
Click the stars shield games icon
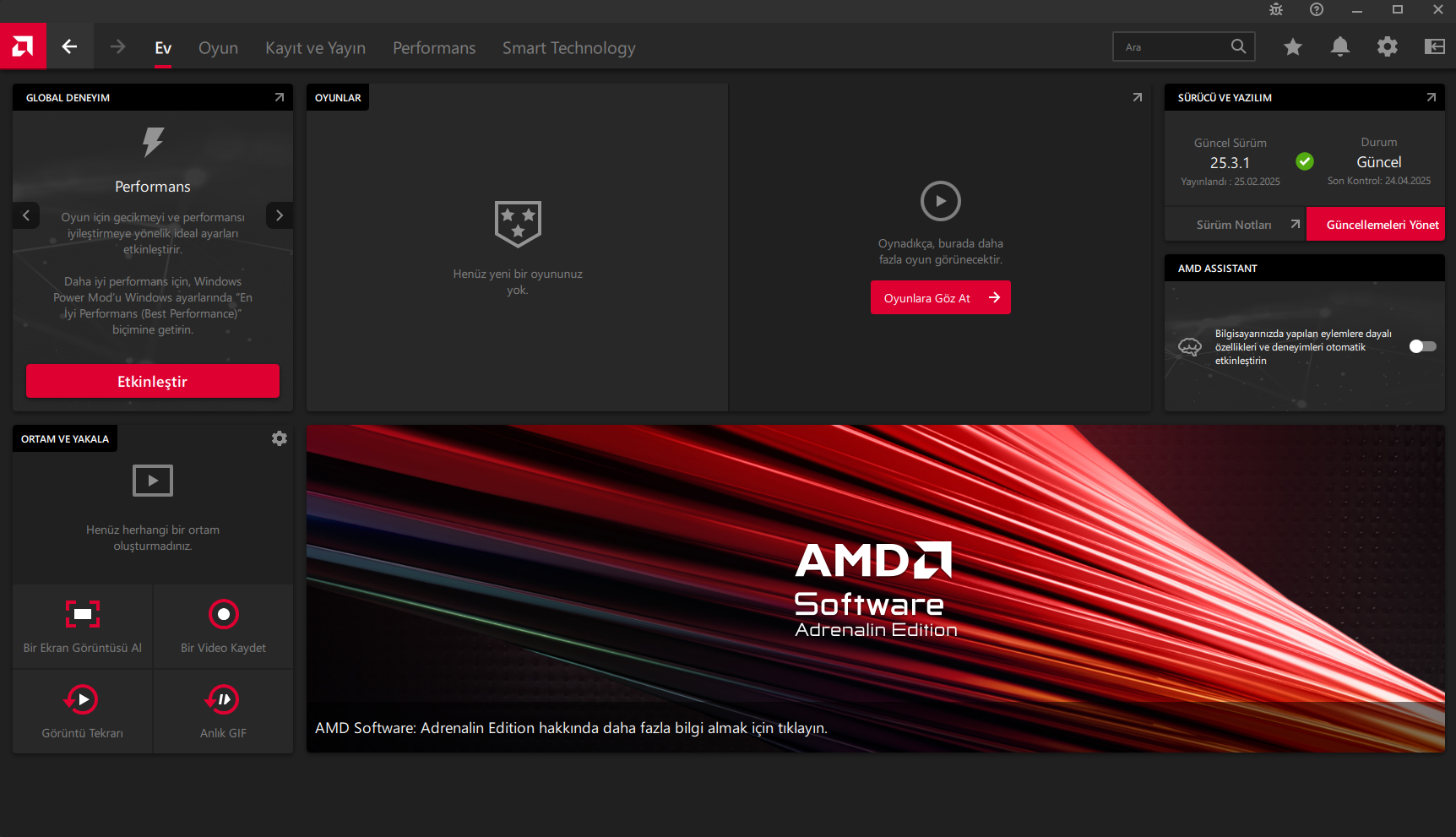[x=518, y=224]
